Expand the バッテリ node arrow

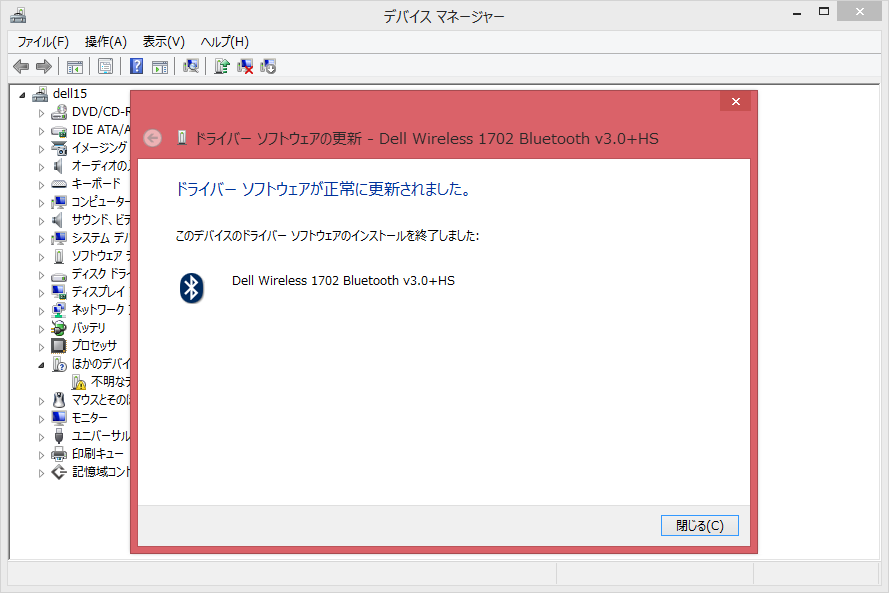coord(41,329)
